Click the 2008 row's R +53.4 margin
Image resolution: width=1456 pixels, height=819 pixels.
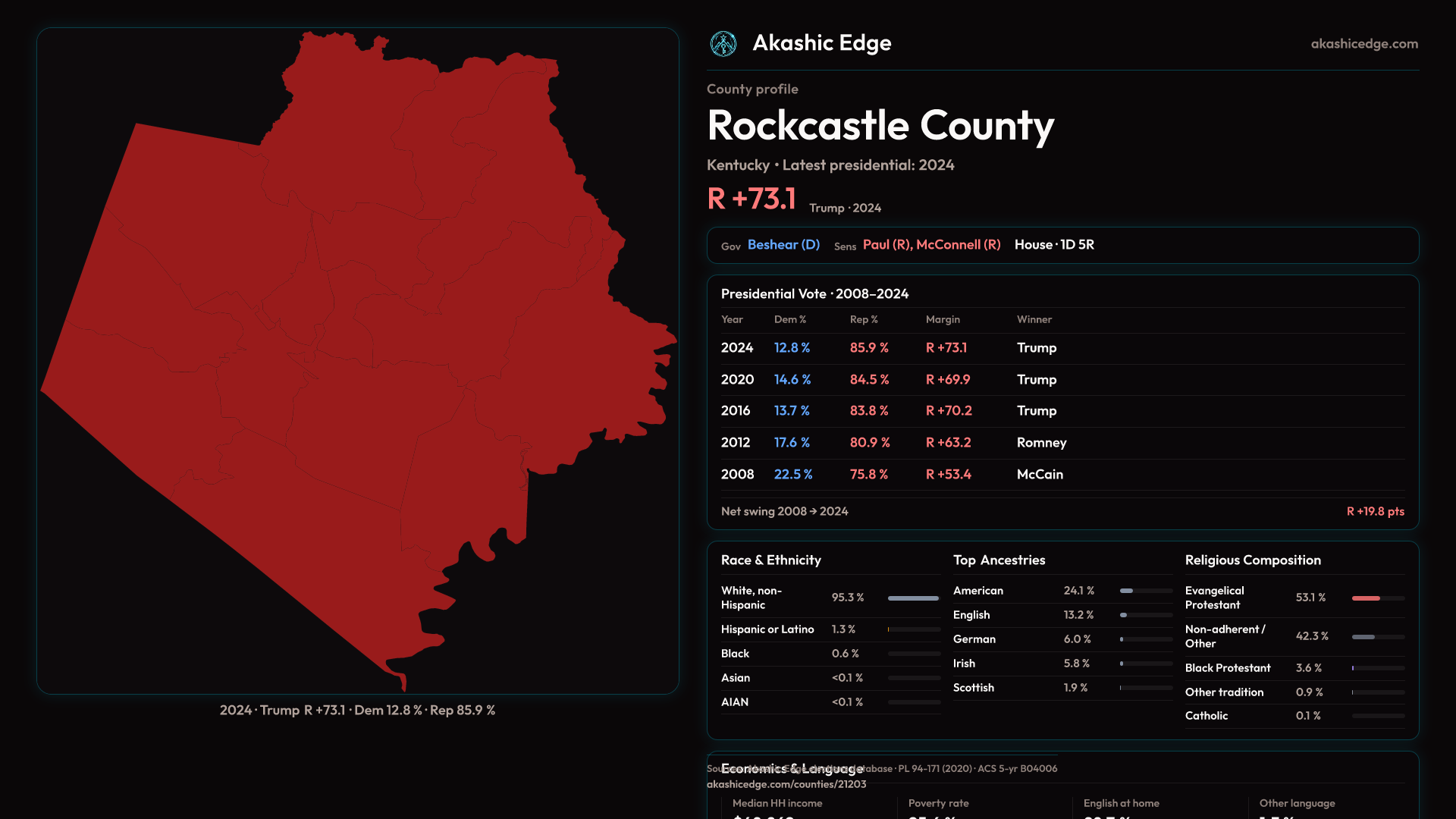(948, 475)
